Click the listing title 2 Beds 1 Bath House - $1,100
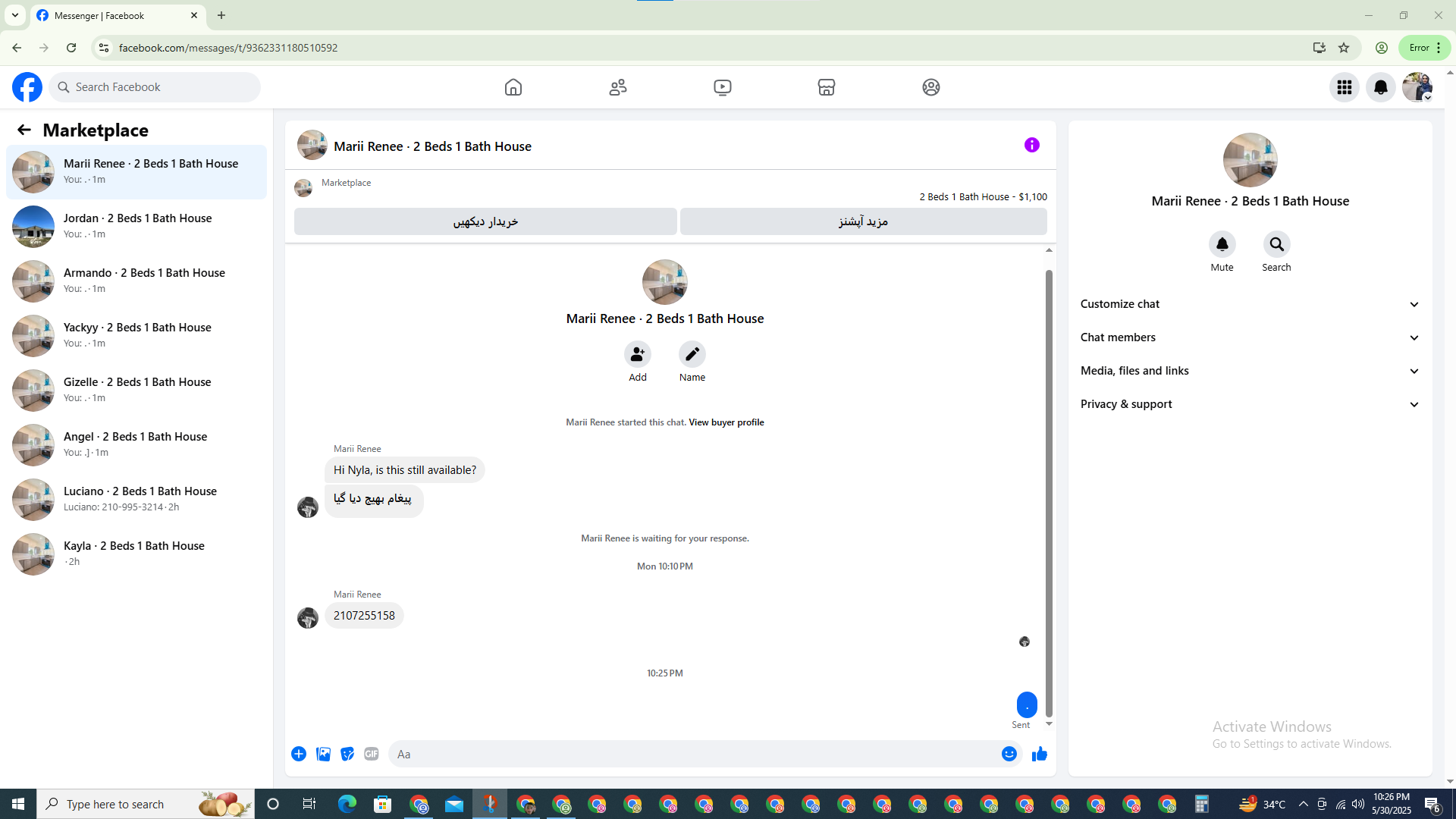The image size is (1456, 819). click(984, 196)
